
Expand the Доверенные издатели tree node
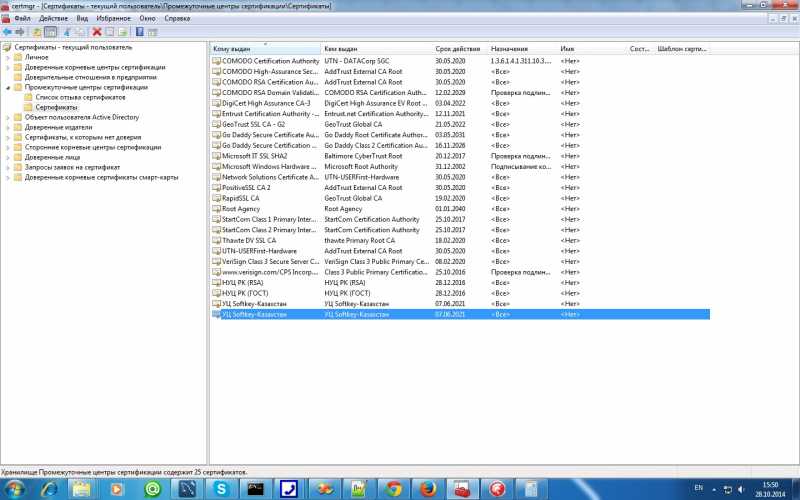click(7, 128)
